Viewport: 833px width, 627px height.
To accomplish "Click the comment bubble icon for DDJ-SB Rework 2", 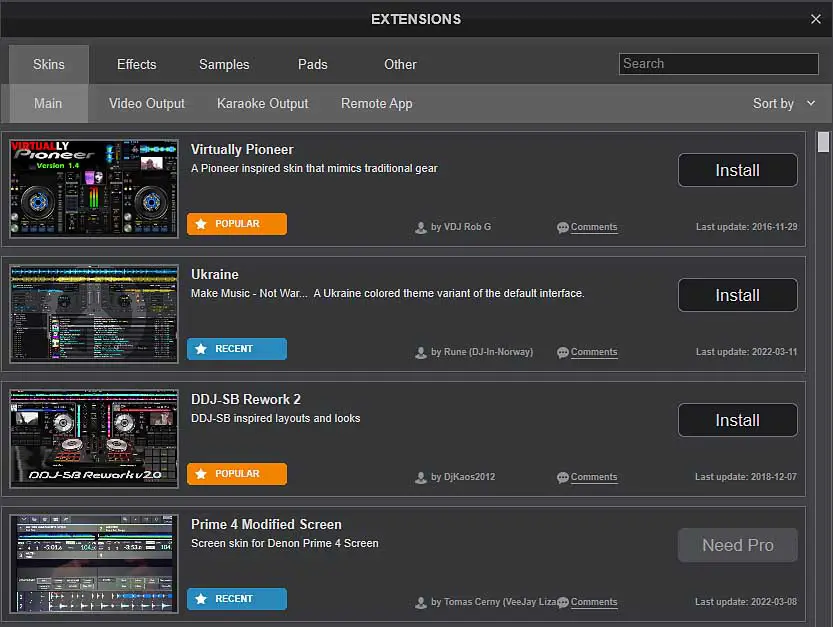I will coord(563,477).
